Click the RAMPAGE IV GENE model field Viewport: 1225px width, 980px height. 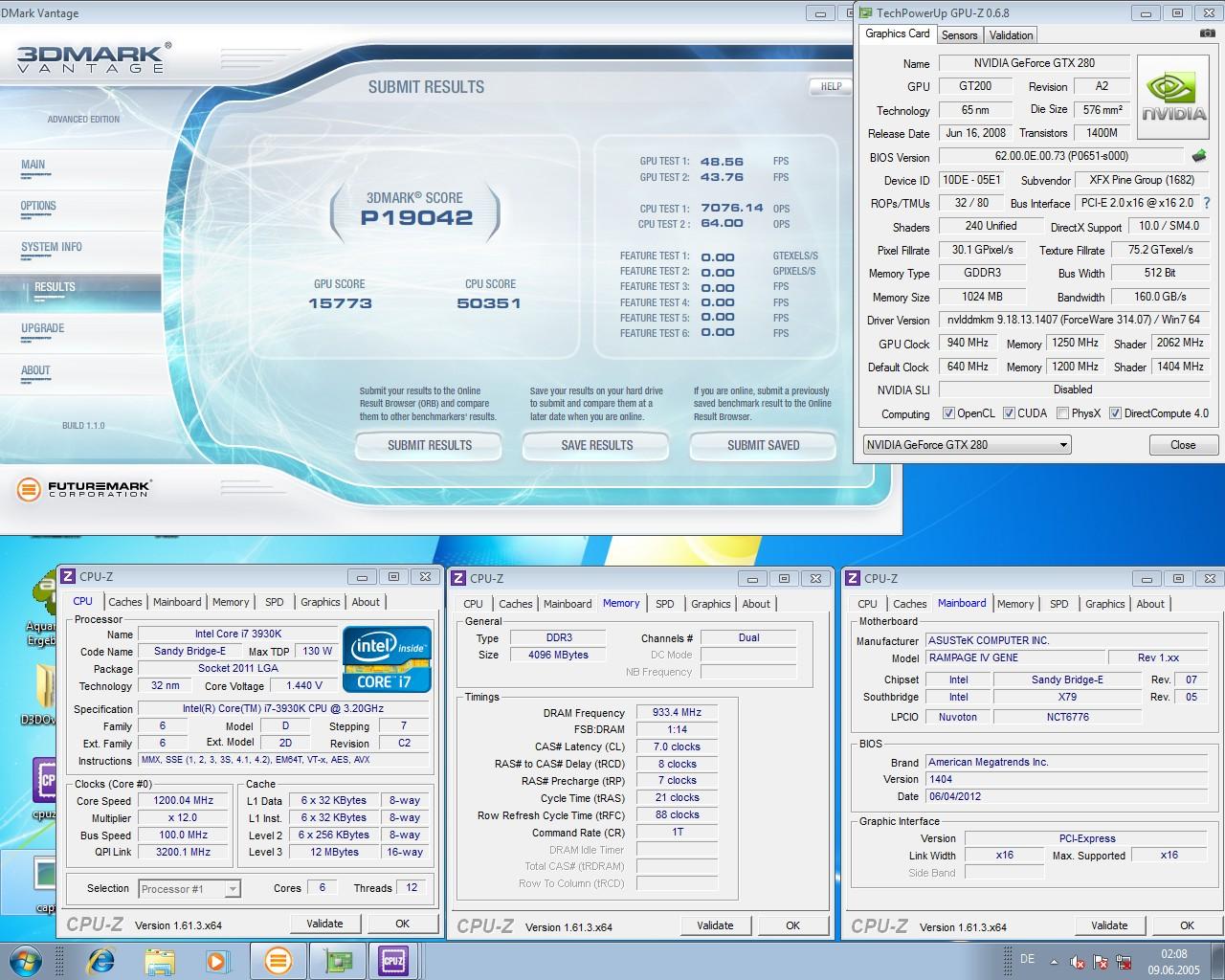click(x=1014, y=658)
